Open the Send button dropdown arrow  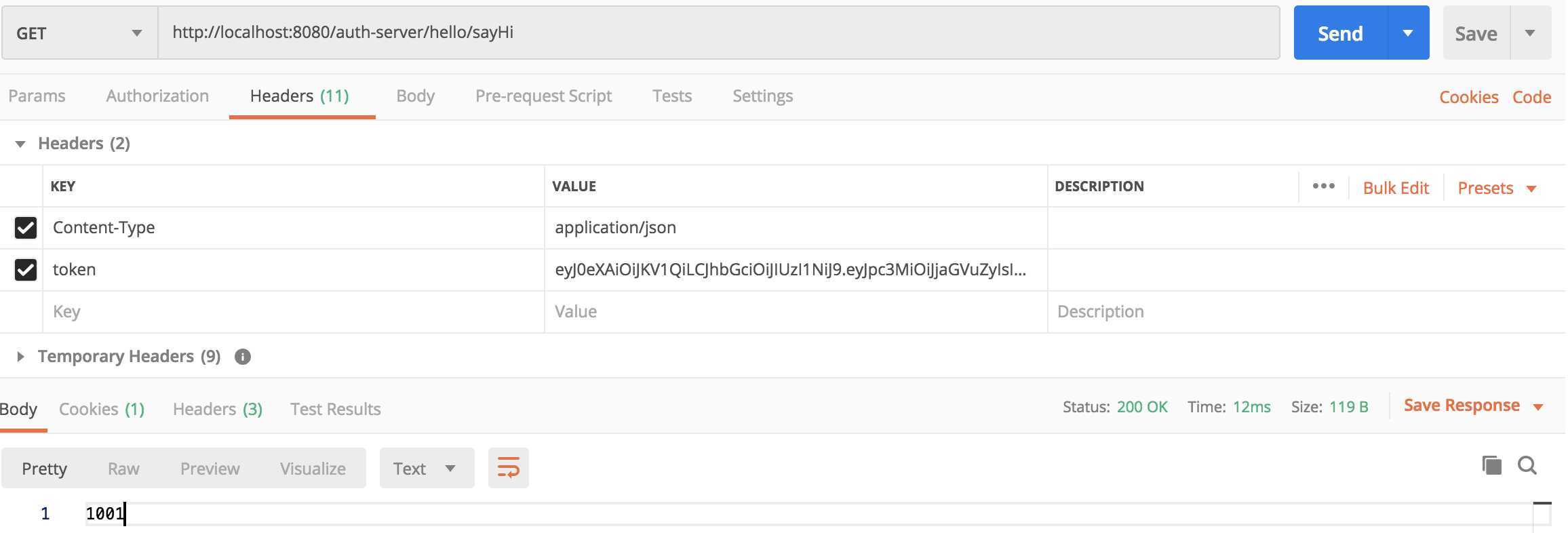(1408, 33)
